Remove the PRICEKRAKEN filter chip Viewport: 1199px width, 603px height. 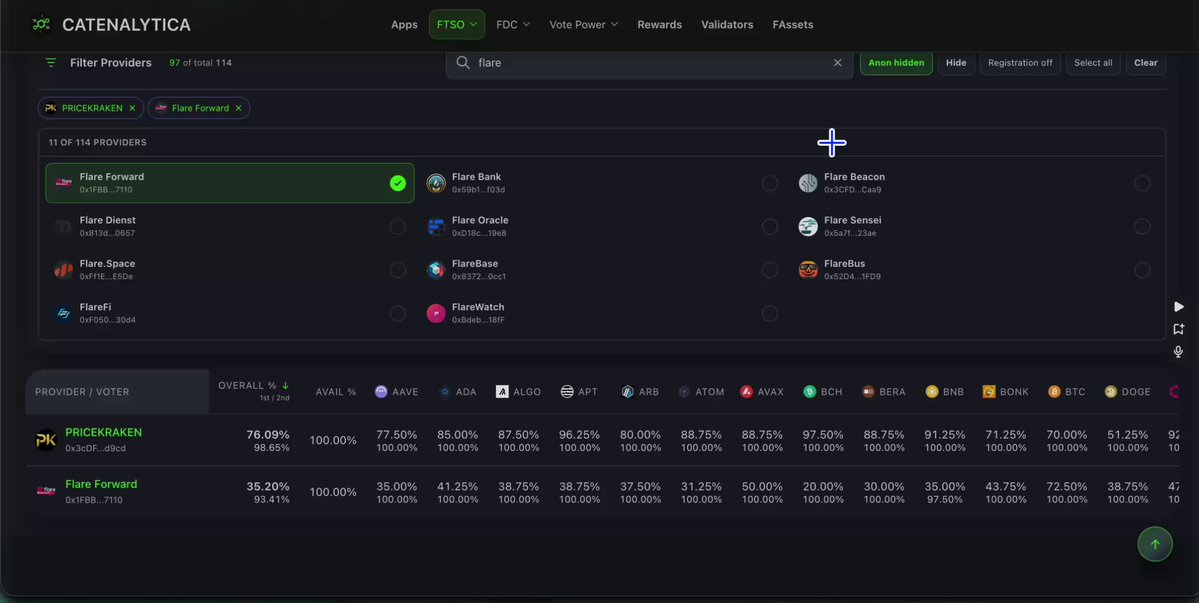tap(132, 109)
